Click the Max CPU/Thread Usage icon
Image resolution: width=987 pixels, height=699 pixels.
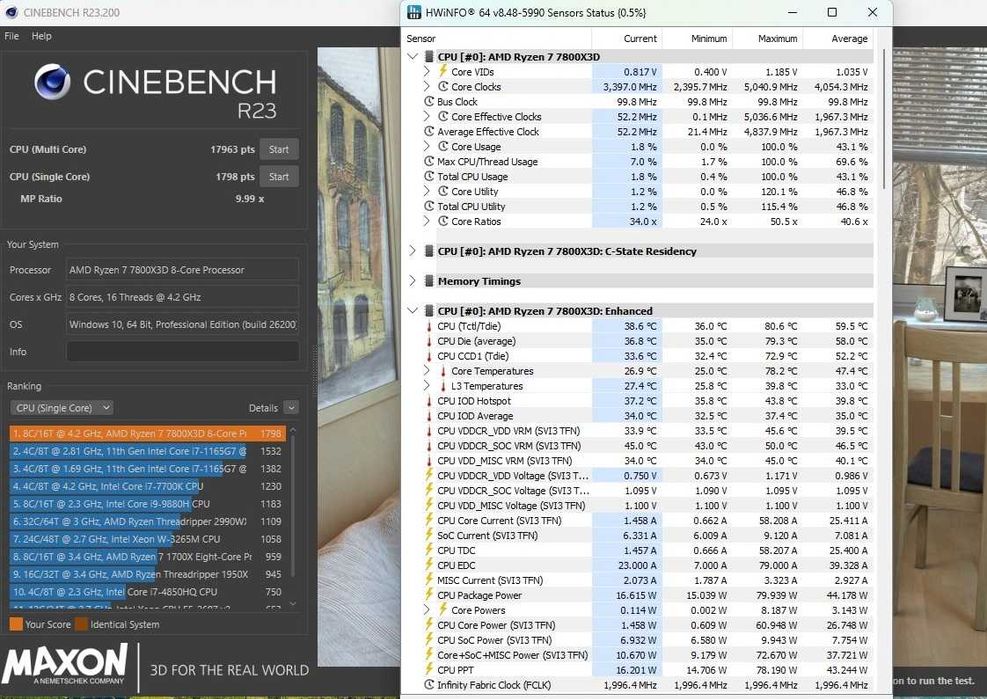pyautogui.click(x=429, y=162)
